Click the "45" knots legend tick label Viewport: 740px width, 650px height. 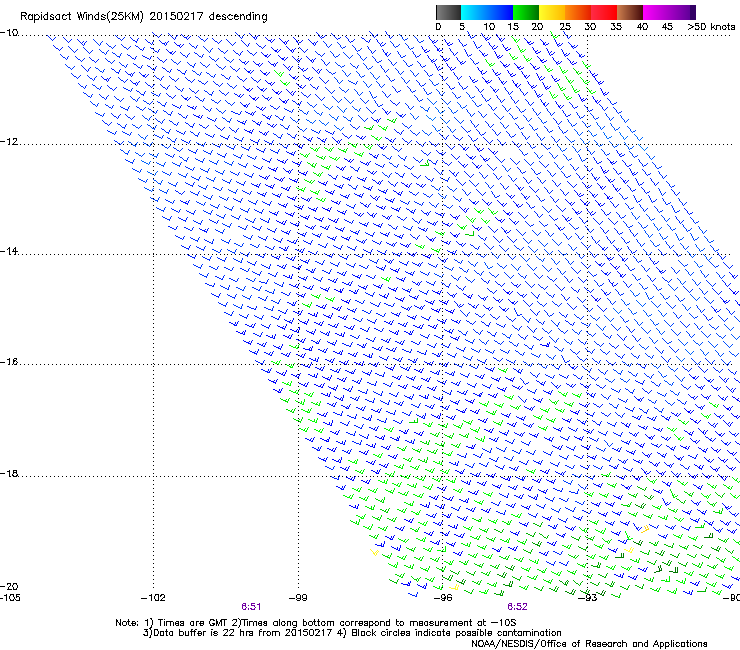click(667, 27)
